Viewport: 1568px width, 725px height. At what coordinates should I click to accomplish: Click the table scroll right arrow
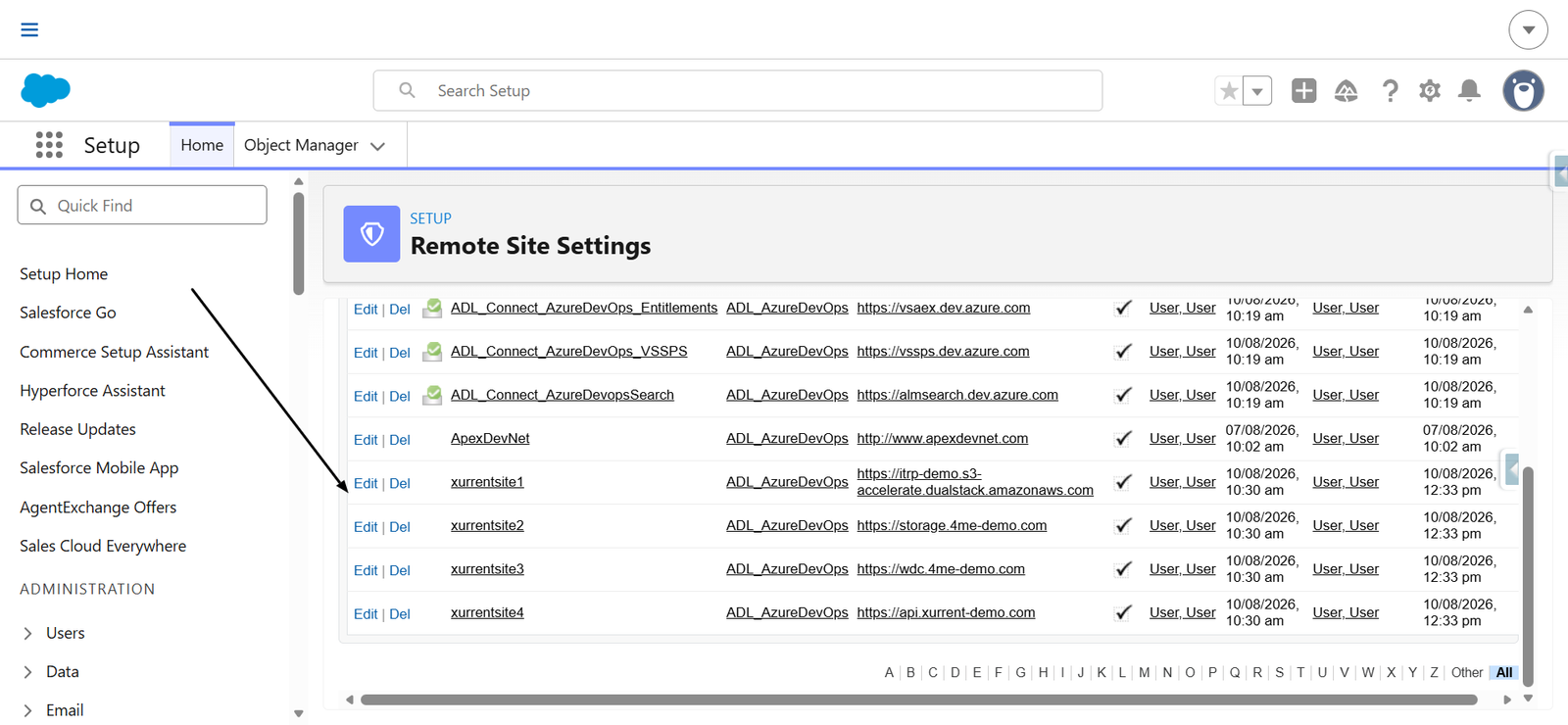(1507, 700)
